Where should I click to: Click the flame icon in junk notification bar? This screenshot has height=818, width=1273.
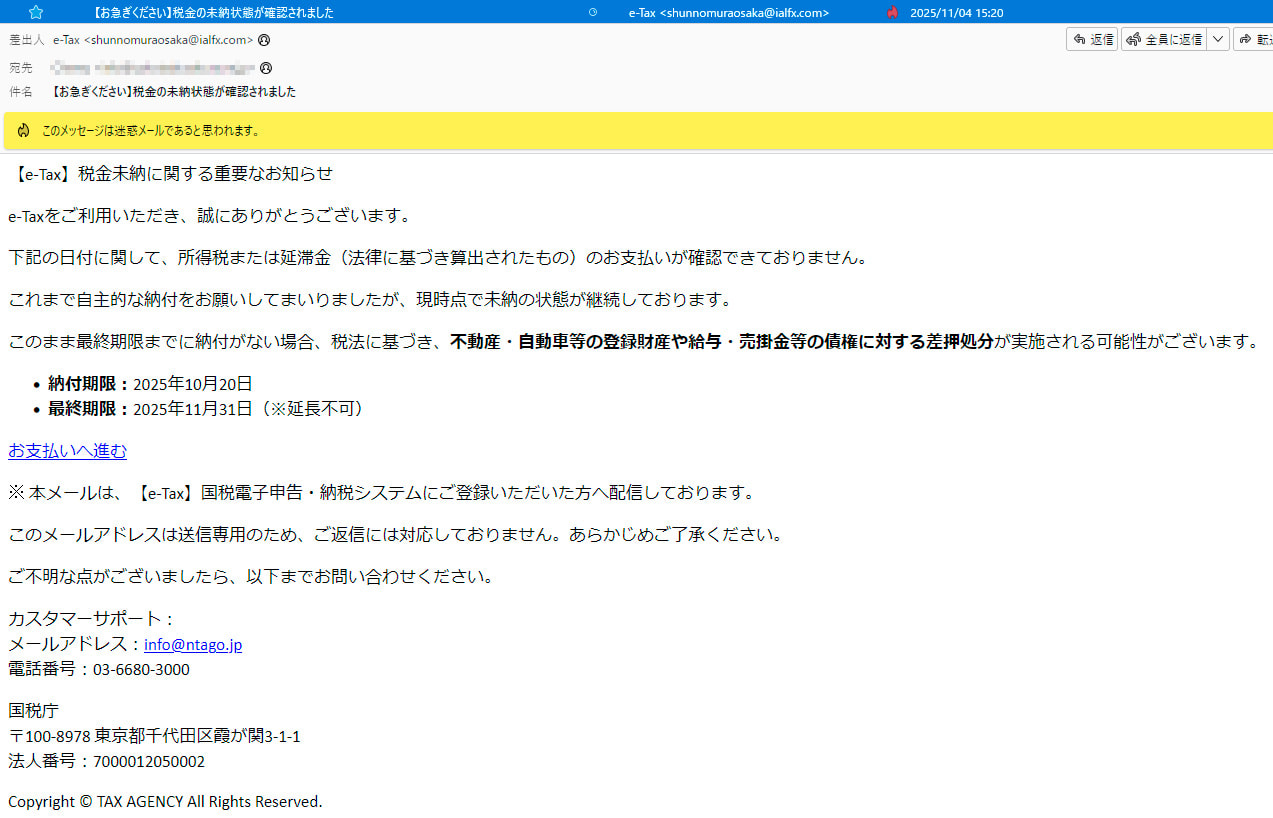pos(23,131)
